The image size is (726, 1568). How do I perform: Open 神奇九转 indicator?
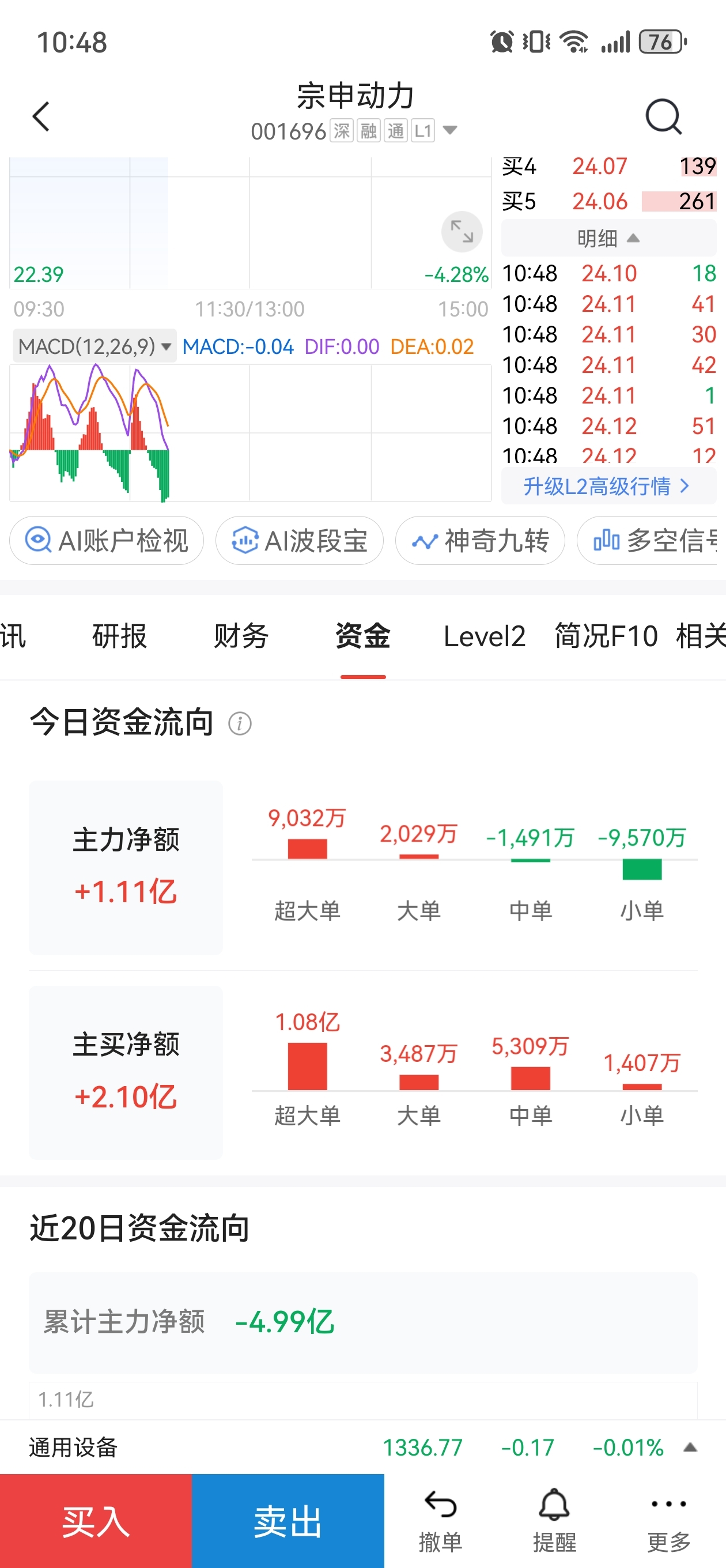click(480, 541)
